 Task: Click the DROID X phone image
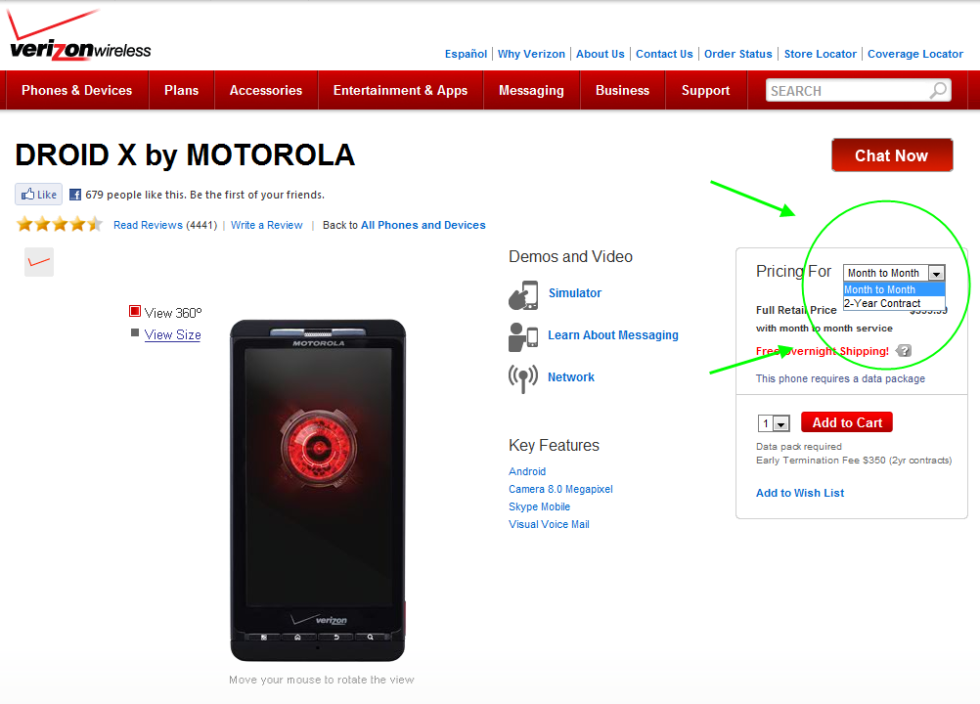[318, 490]
